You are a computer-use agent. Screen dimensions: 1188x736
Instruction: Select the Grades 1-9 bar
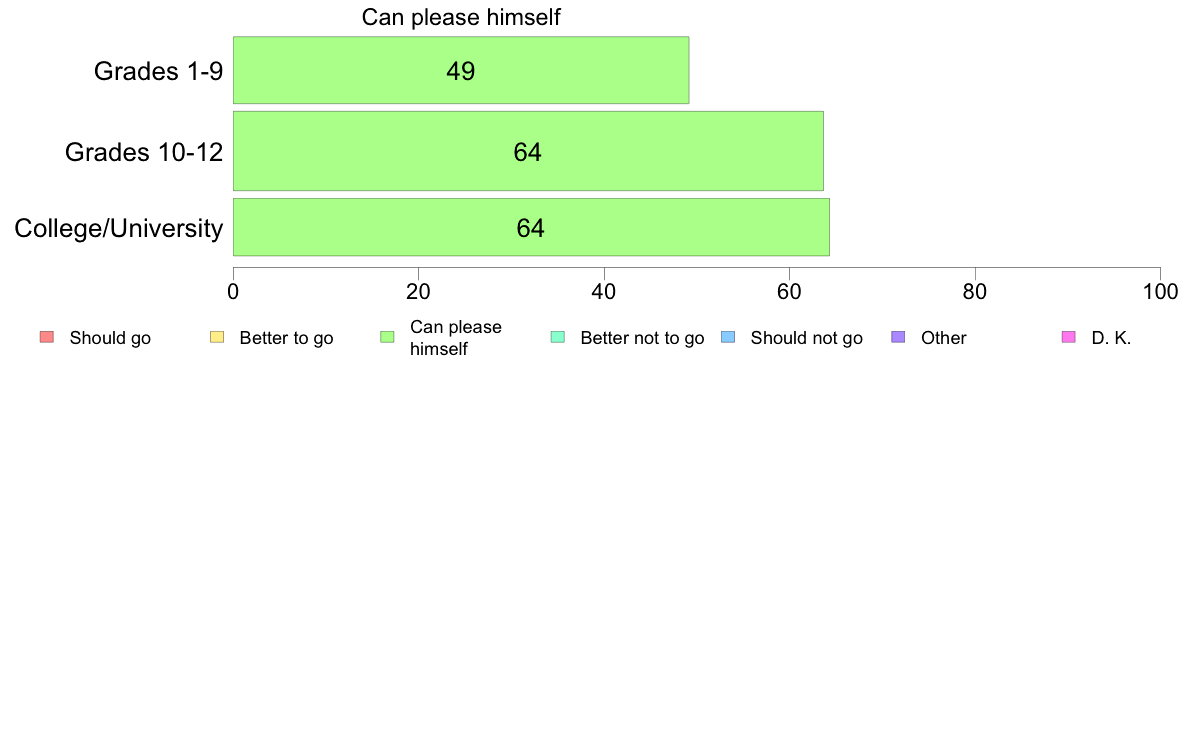(x=461, y=70)
